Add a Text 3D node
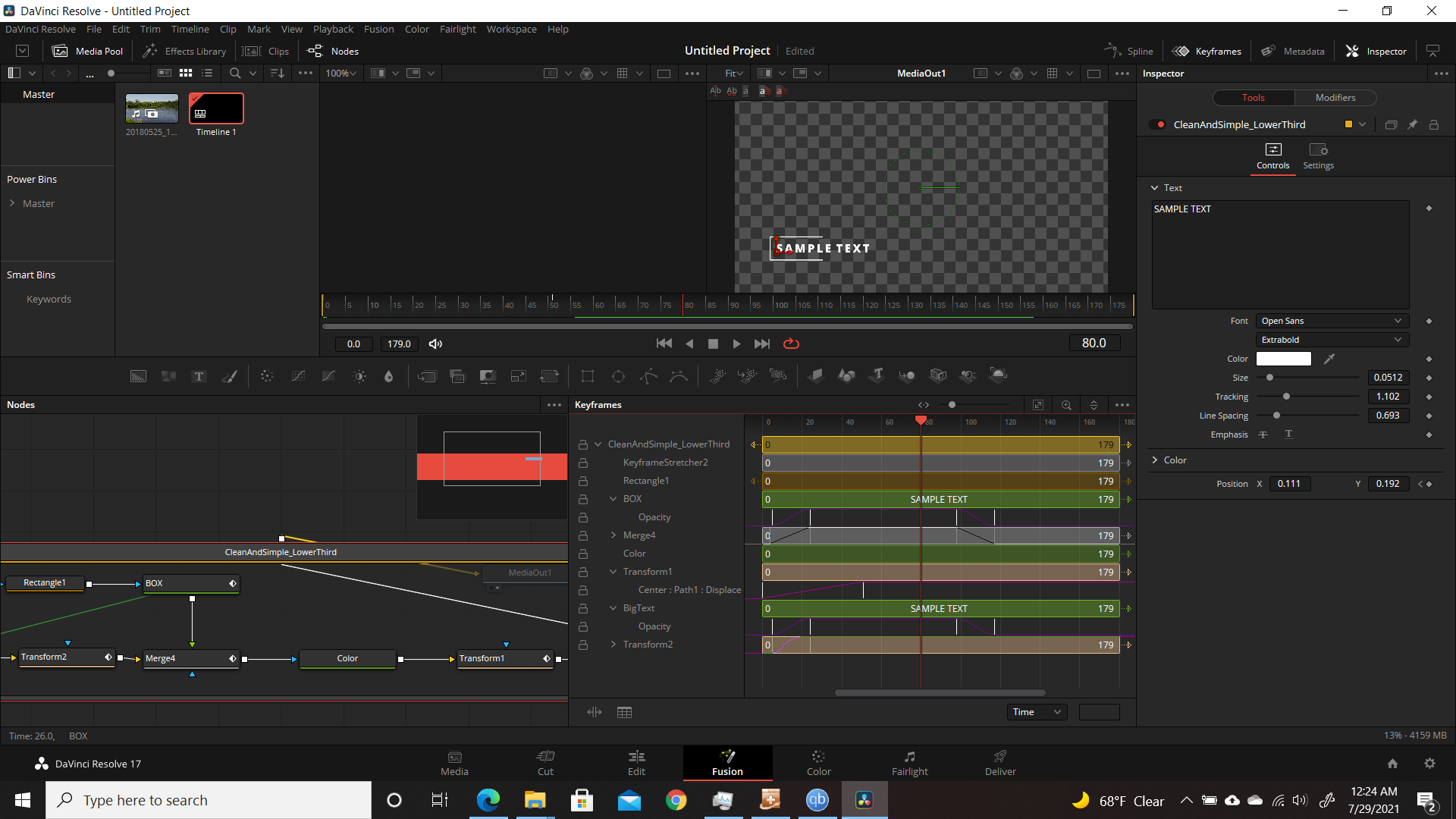The width and height of the screenshot is (1456, 819). (877, 375)
